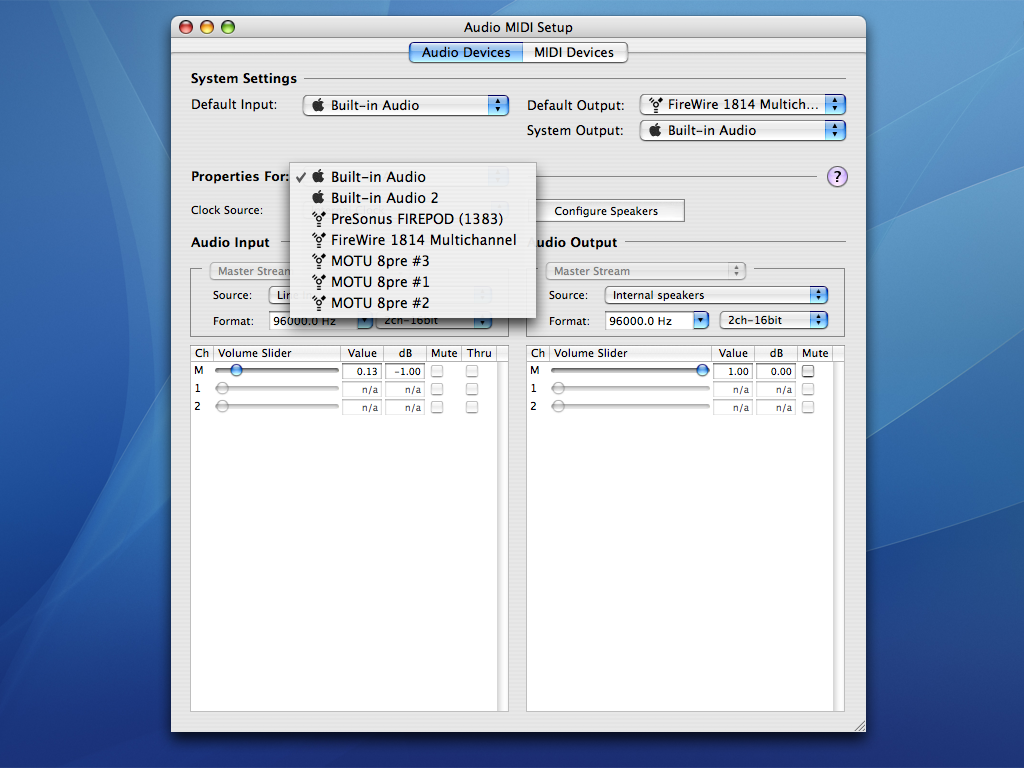The height and width of the screenshot is (768, 1024).
Task: Click output table Mute column header
Action: coord(815,353)
